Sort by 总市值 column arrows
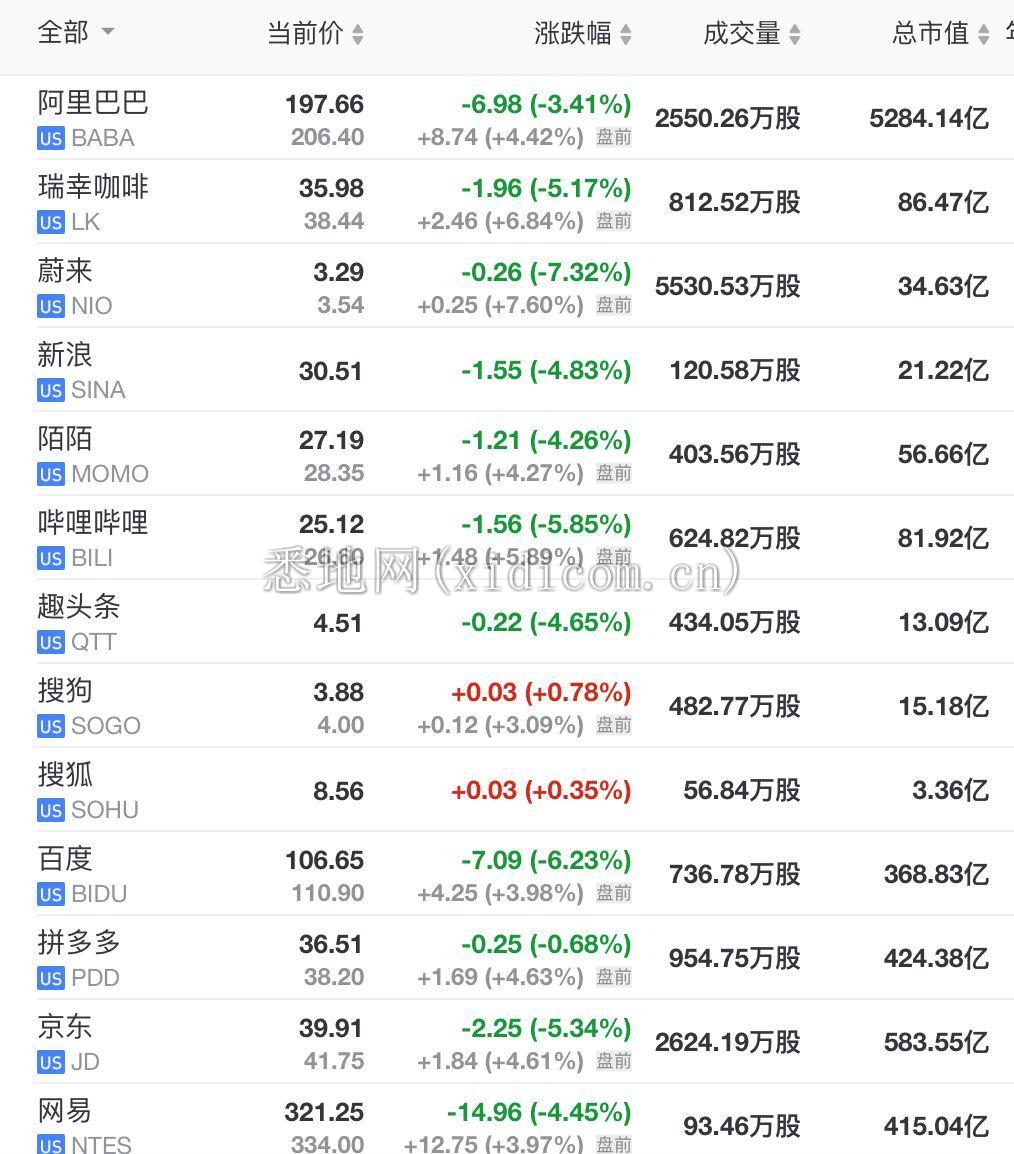 point(984,34)
